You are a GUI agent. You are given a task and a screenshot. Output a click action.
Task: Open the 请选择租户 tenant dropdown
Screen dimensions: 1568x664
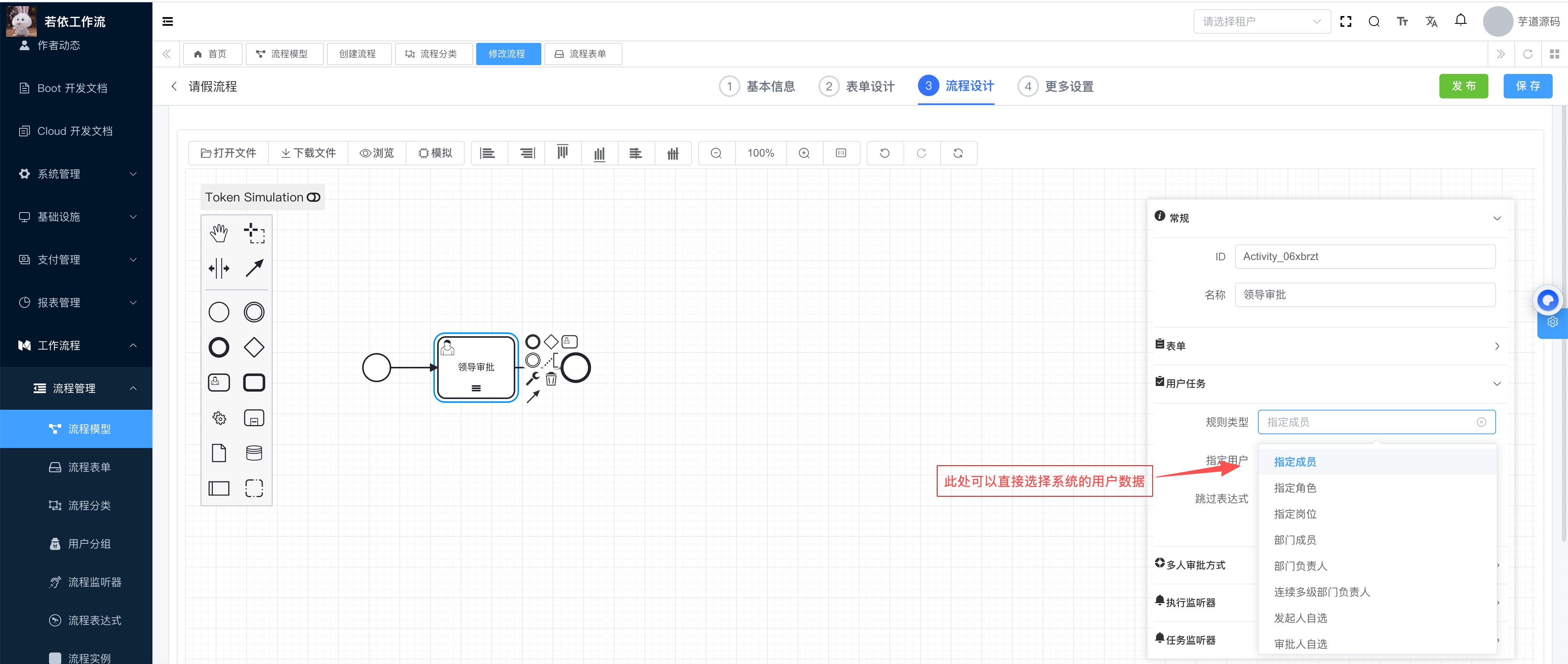click(1262, 21)
